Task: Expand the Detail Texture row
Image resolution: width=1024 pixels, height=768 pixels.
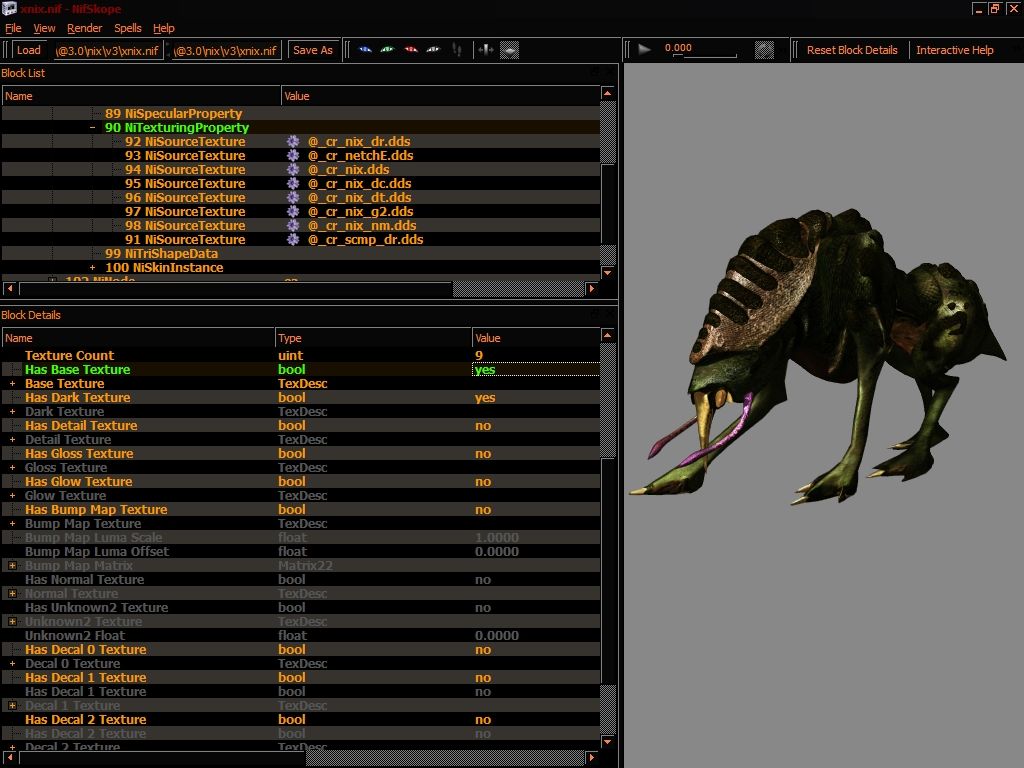Action: (x=12, y=440)
